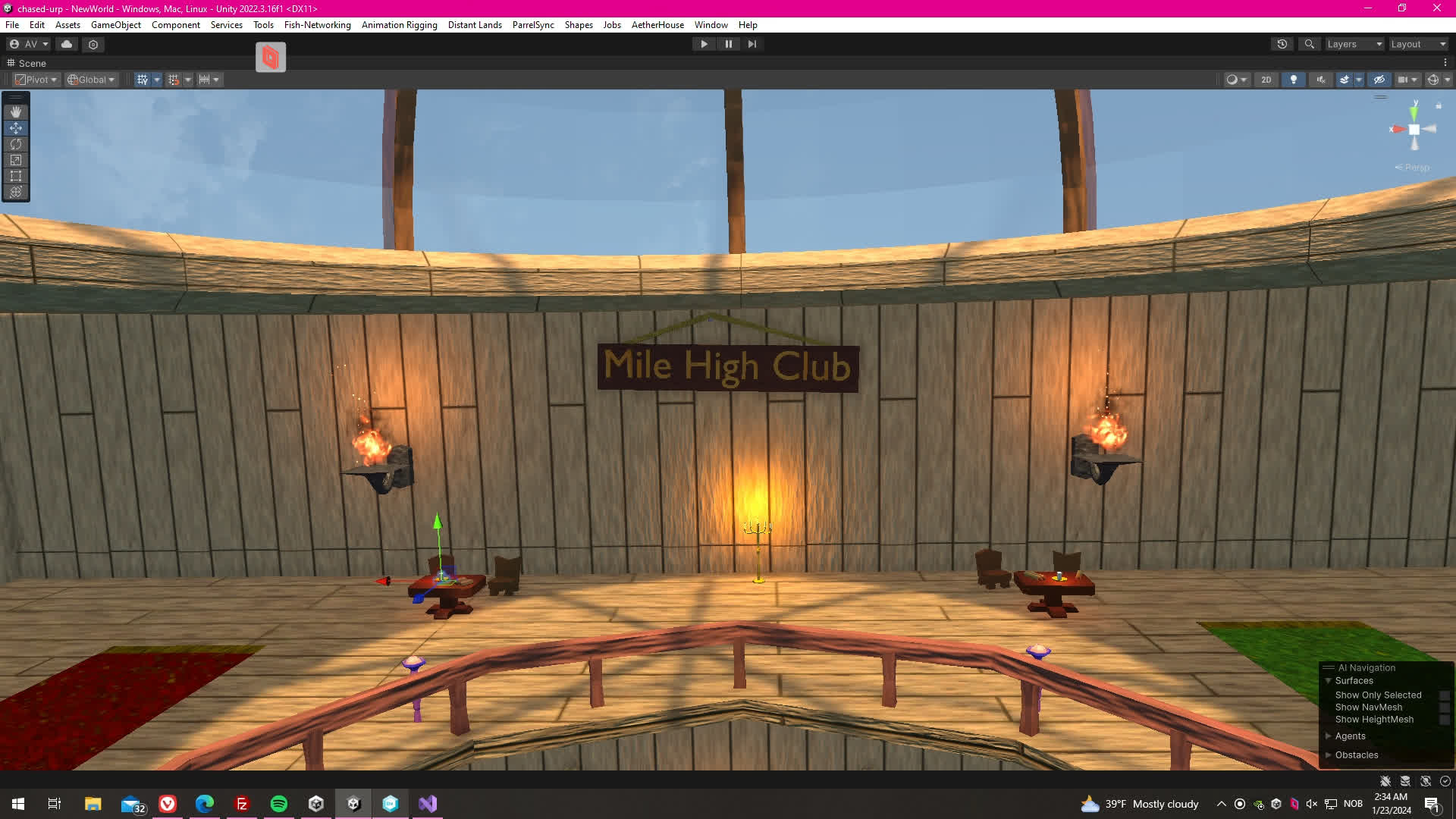Screen dimensions: 1456x819
Task: Click the Step frame button
Action: tap(752, 44)
